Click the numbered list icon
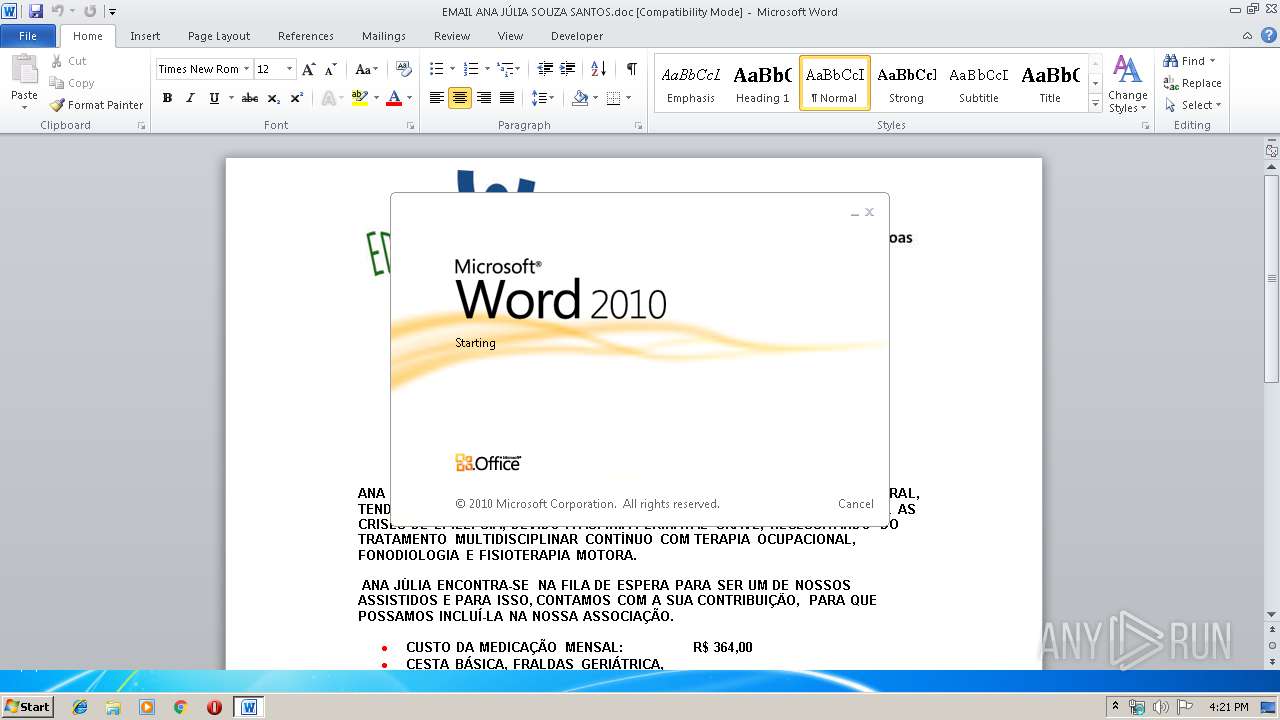Screen dimensions: 1280x720 coord(472,69)
